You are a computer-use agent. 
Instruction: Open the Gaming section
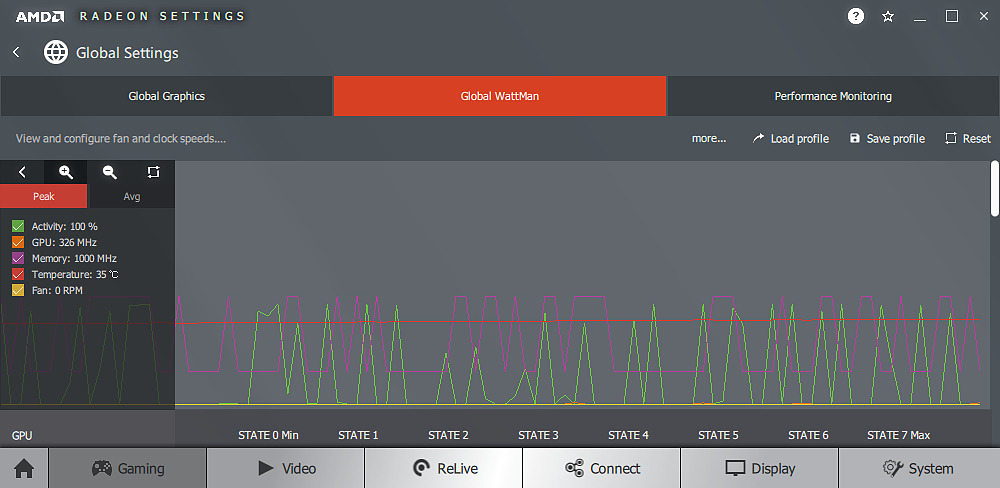coord(128,469)
